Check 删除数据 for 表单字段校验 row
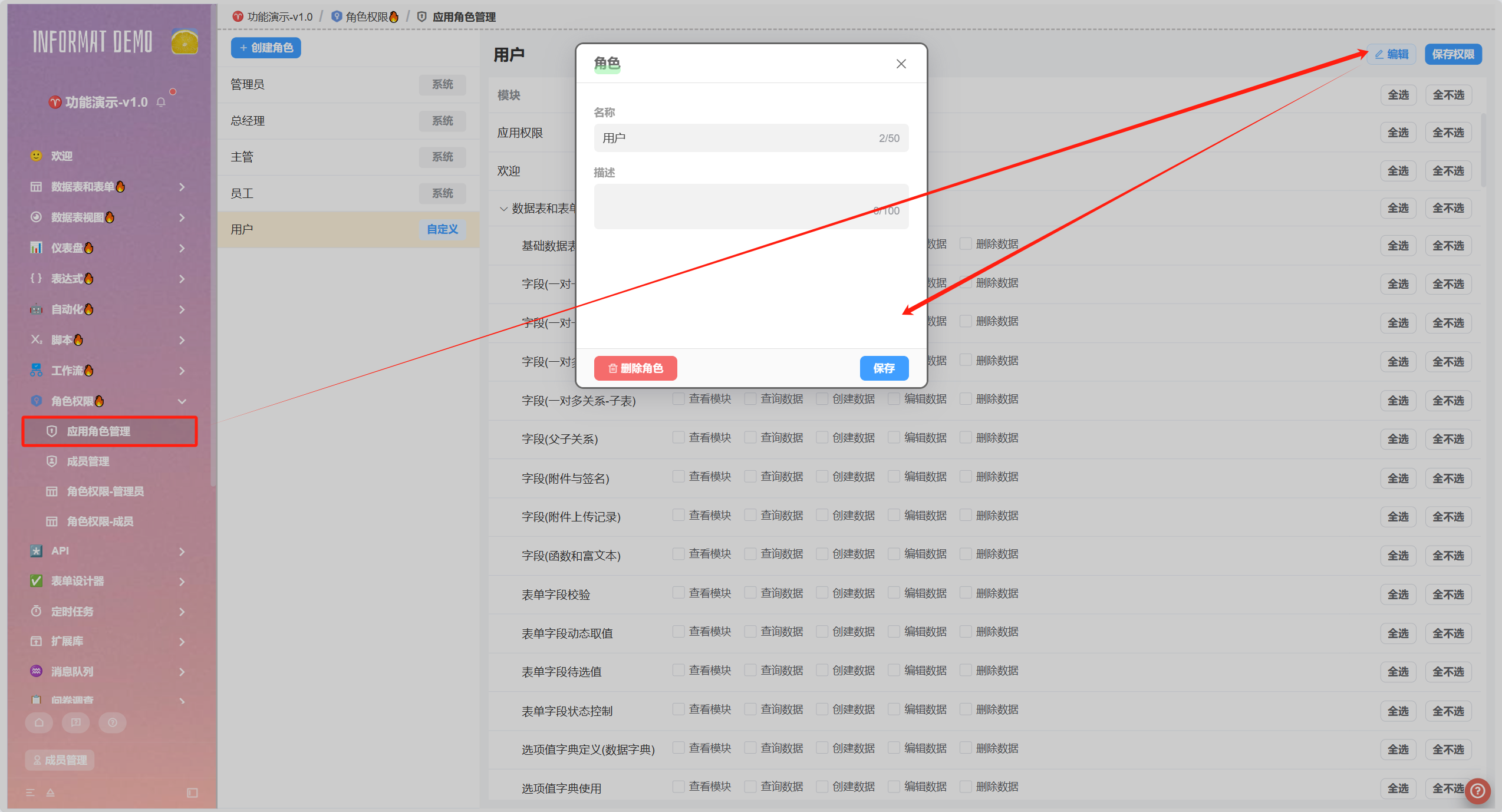1502x812 pixels. [966, 593]
